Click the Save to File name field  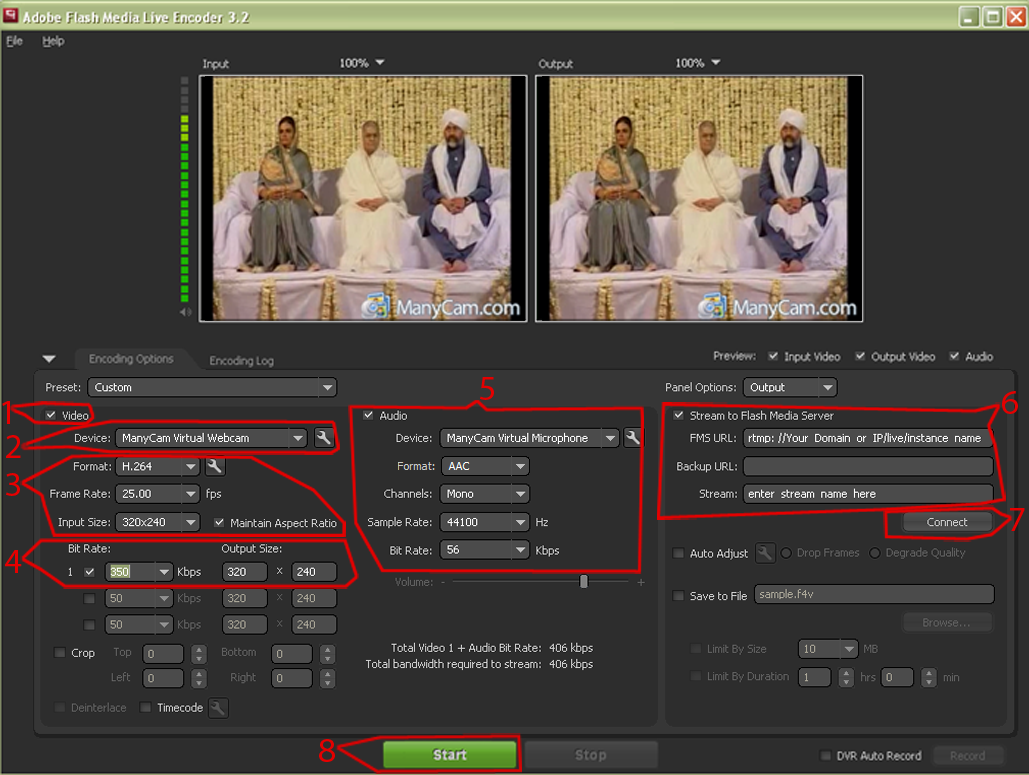pos(874,594)
